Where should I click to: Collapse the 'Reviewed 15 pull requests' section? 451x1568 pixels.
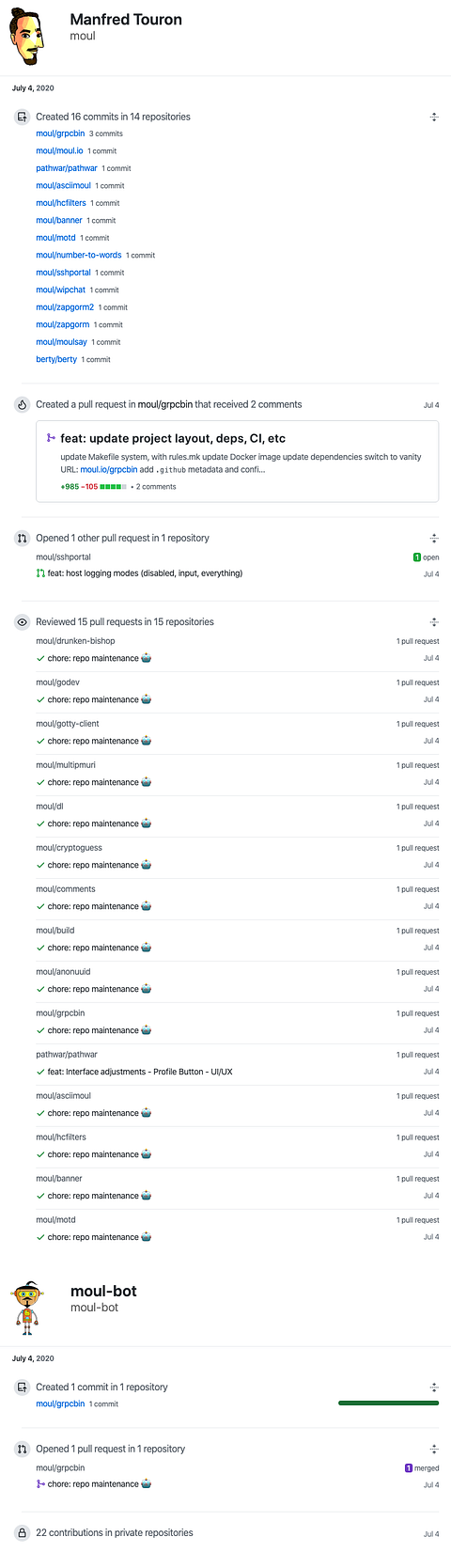(434, 621)
